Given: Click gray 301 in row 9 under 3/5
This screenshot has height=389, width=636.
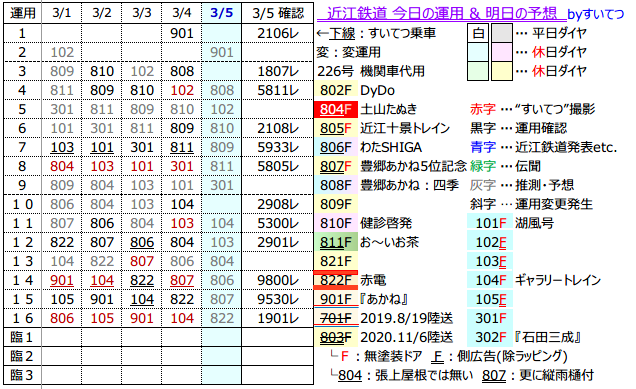Looking at the screenshot, I should point(221,185).
